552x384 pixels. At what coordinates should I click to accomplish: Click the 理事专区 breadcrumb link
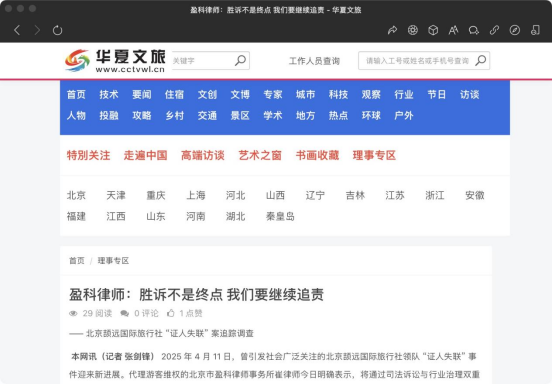[x=113, y=260]
